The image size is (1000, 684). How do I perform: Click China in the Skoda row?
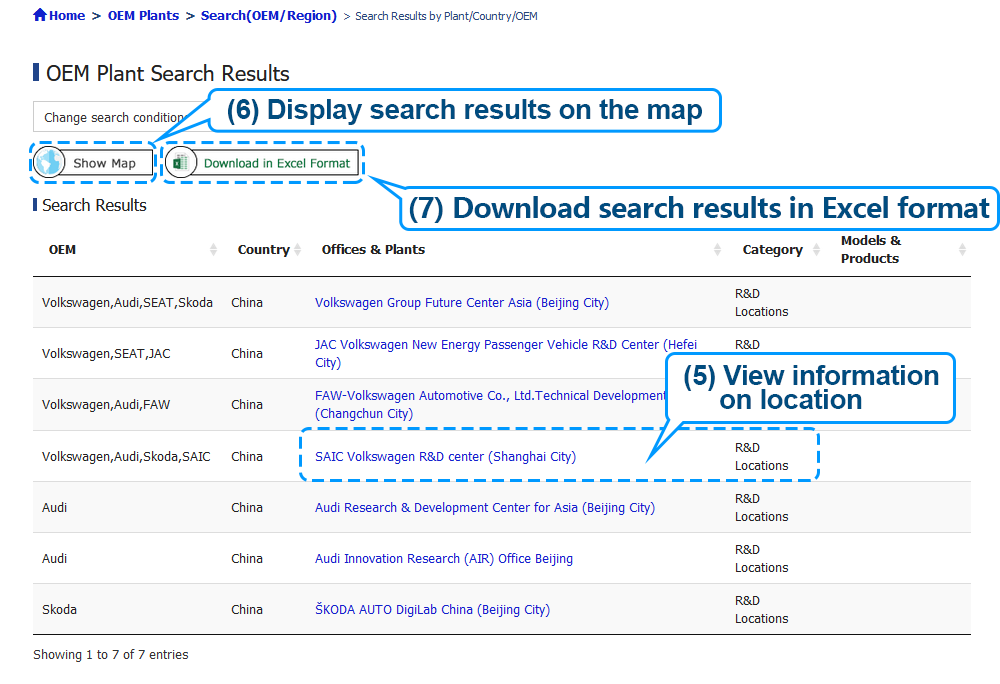tap(247, 610)
